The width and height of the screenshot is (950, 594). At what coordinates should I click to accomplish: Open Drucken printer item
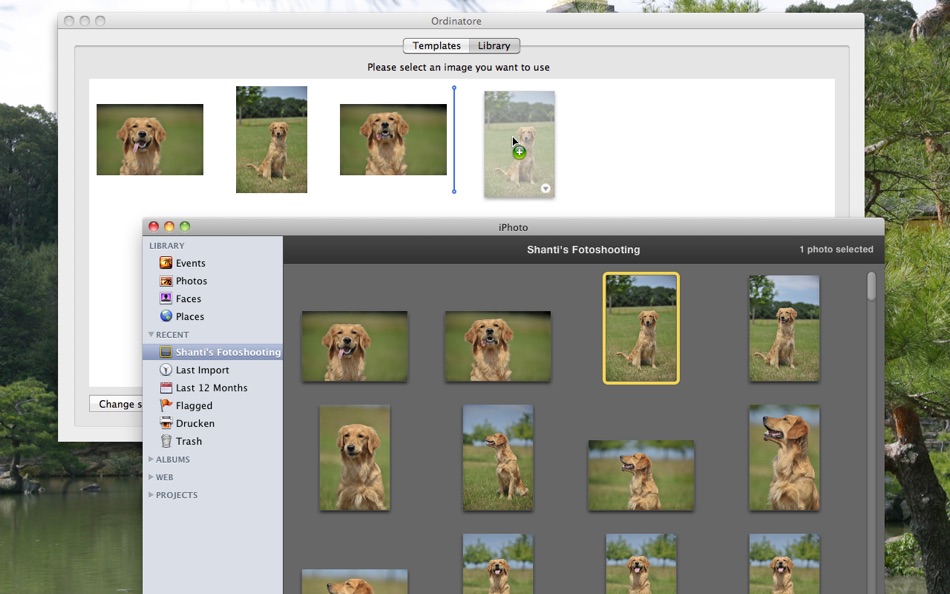click(187, 423)
